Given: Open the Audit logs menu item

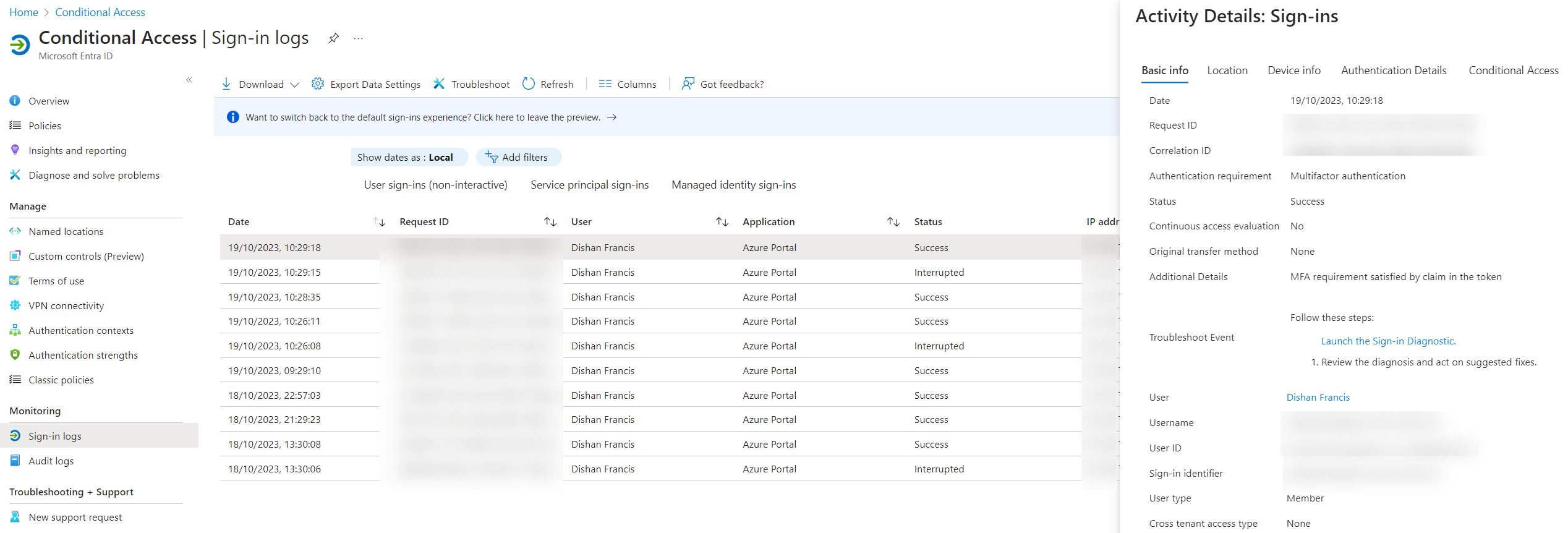Looking at the screenshot, I should click(51, 461).
